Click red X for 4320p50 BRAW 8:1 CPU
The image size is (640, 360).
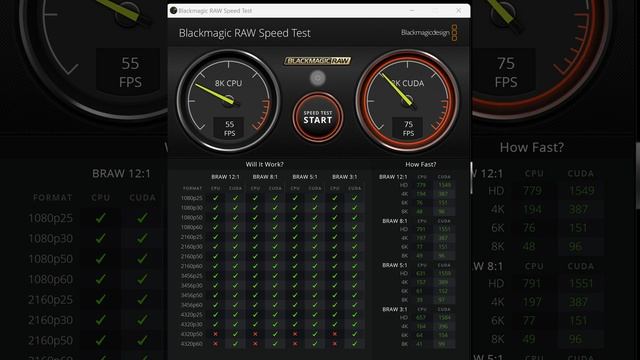[255, 334]
